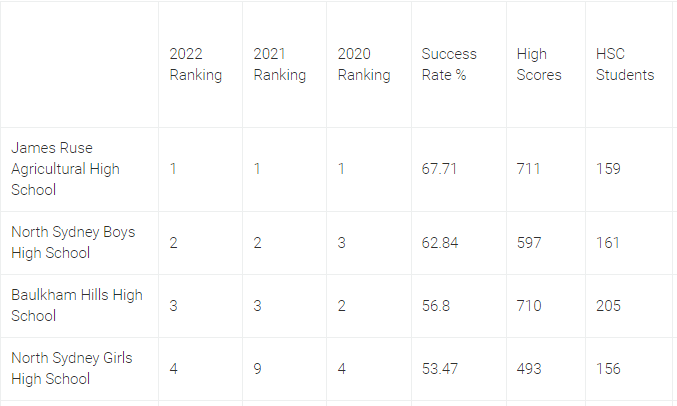677x406 pixels.
Task: Click the 205 HSC students cell
Action: pos(608,306)
